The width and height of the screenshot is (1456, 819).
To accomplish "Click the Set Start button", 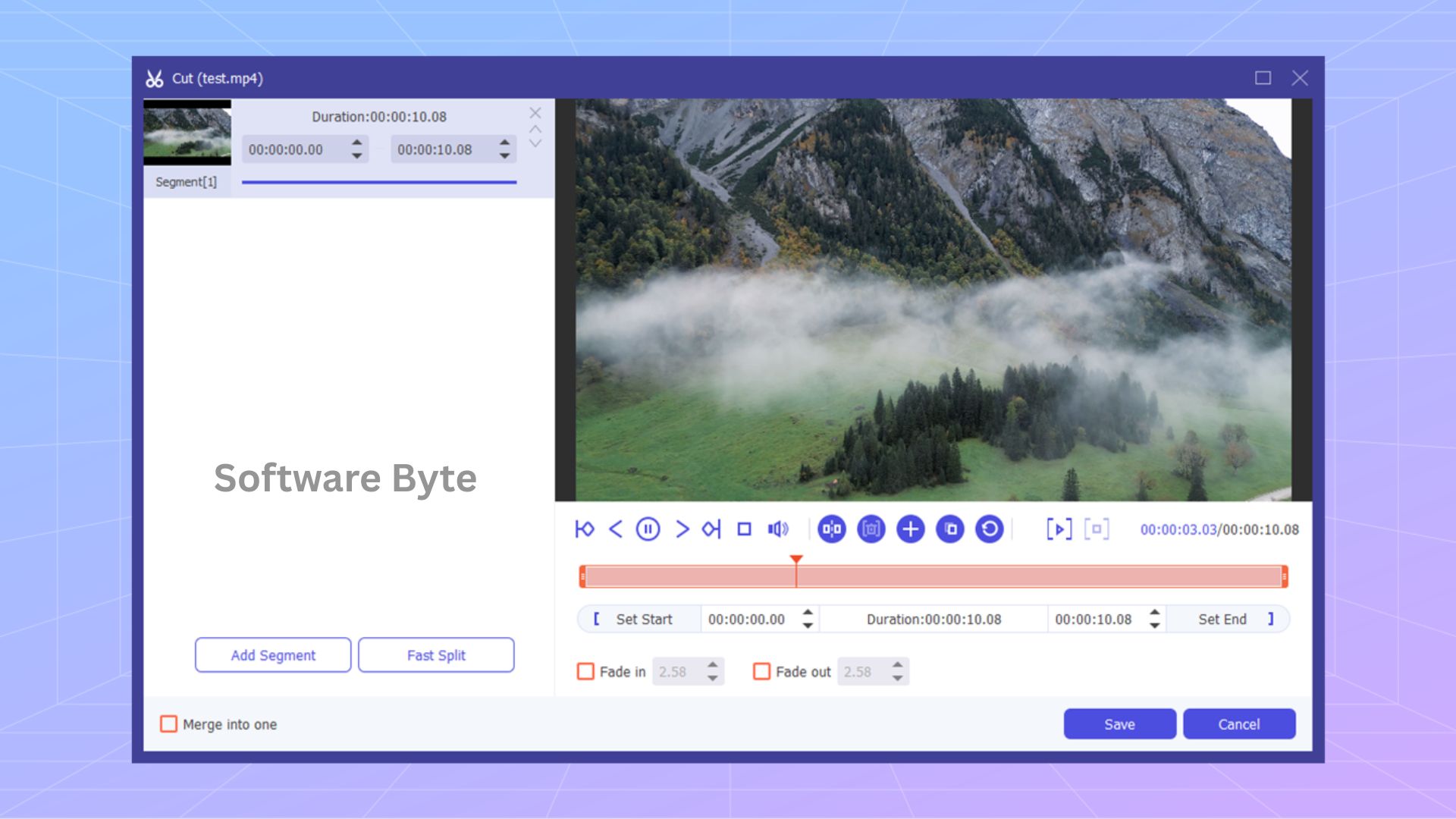I will pos(639,620).
